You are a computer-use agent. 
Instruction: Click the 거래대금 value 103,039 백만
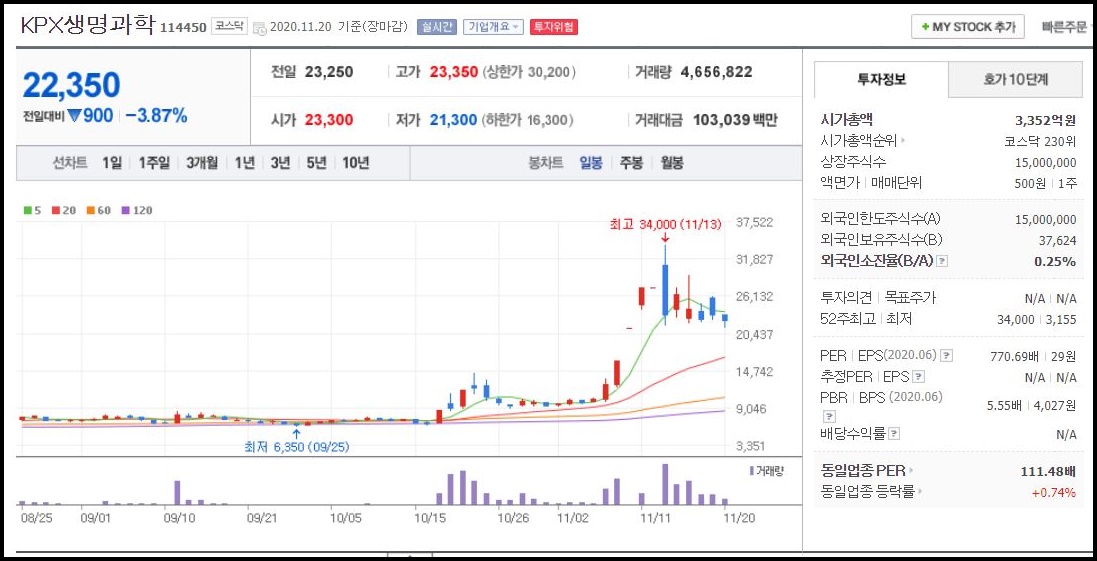[x=735, y=120]
